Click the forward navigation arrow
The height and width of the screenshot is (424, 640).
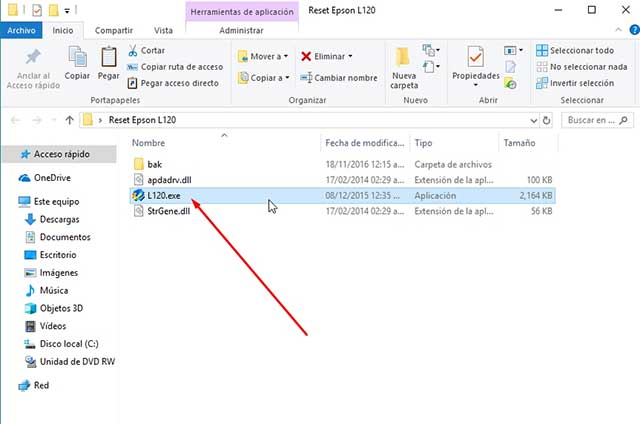pos(37,120)
